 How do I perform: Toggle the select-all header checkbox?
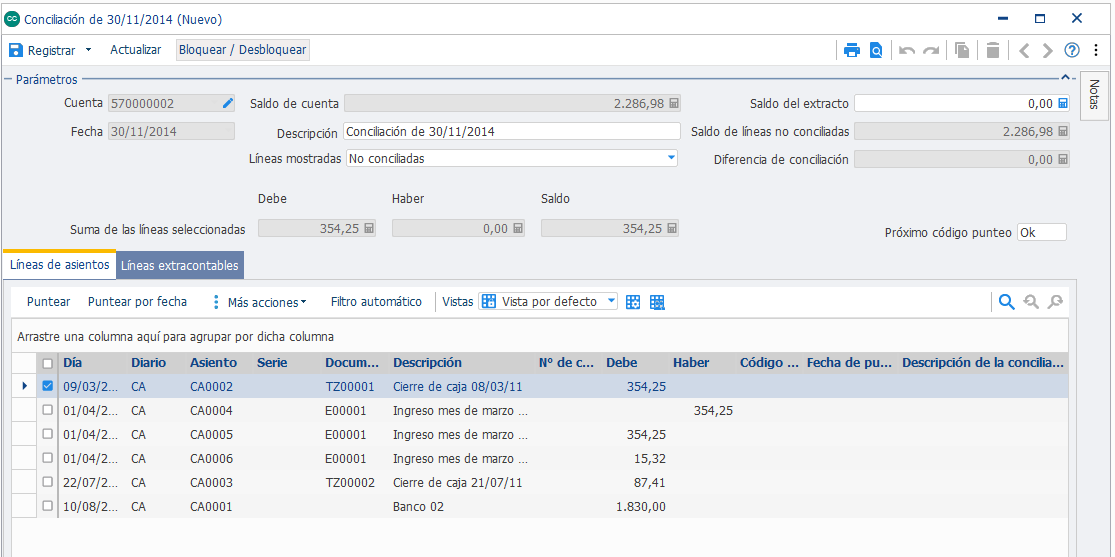[48, 364]
